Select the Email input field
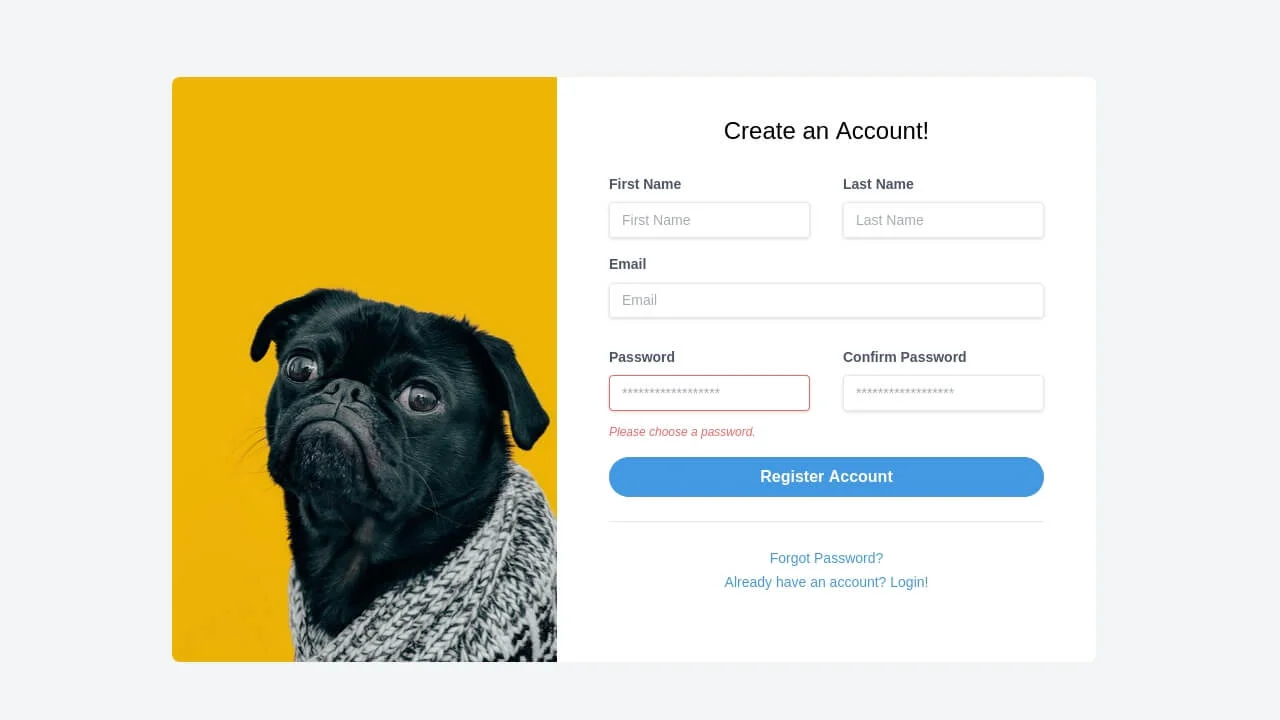The height and width of the screenshot is (720, 1280). [x=826, y=300]
